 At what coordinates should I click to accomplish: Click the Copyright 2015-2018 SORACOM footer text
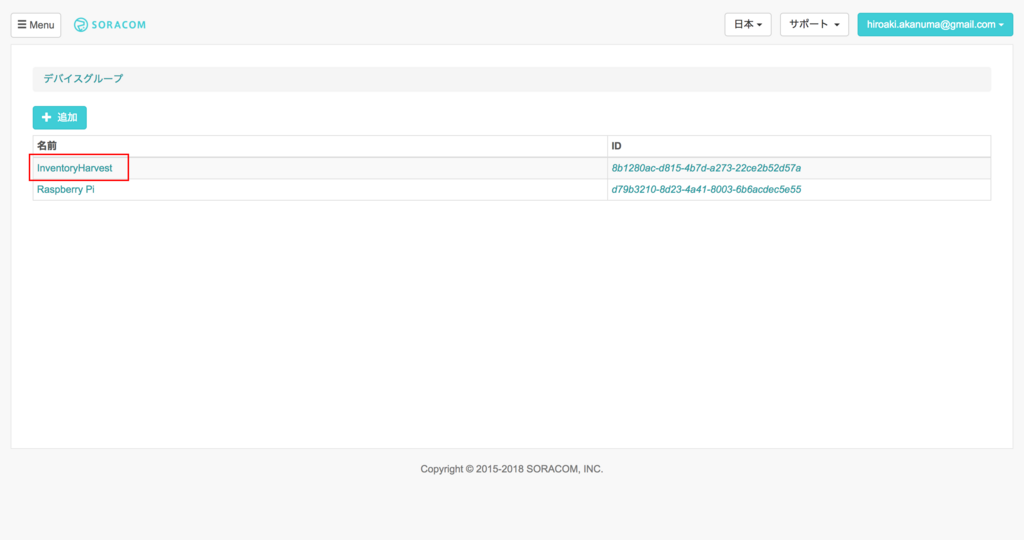[511, 469]
